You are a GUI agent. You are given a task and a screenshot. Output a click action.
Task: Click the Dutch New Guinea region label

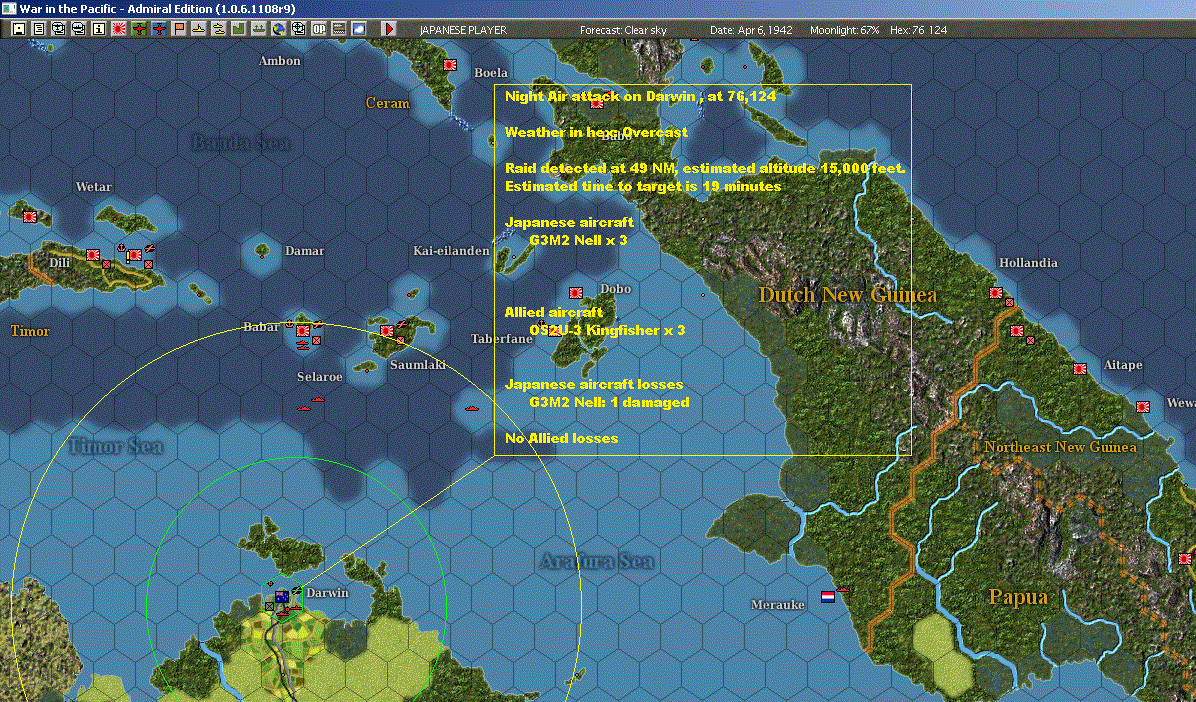coord(847,295)
